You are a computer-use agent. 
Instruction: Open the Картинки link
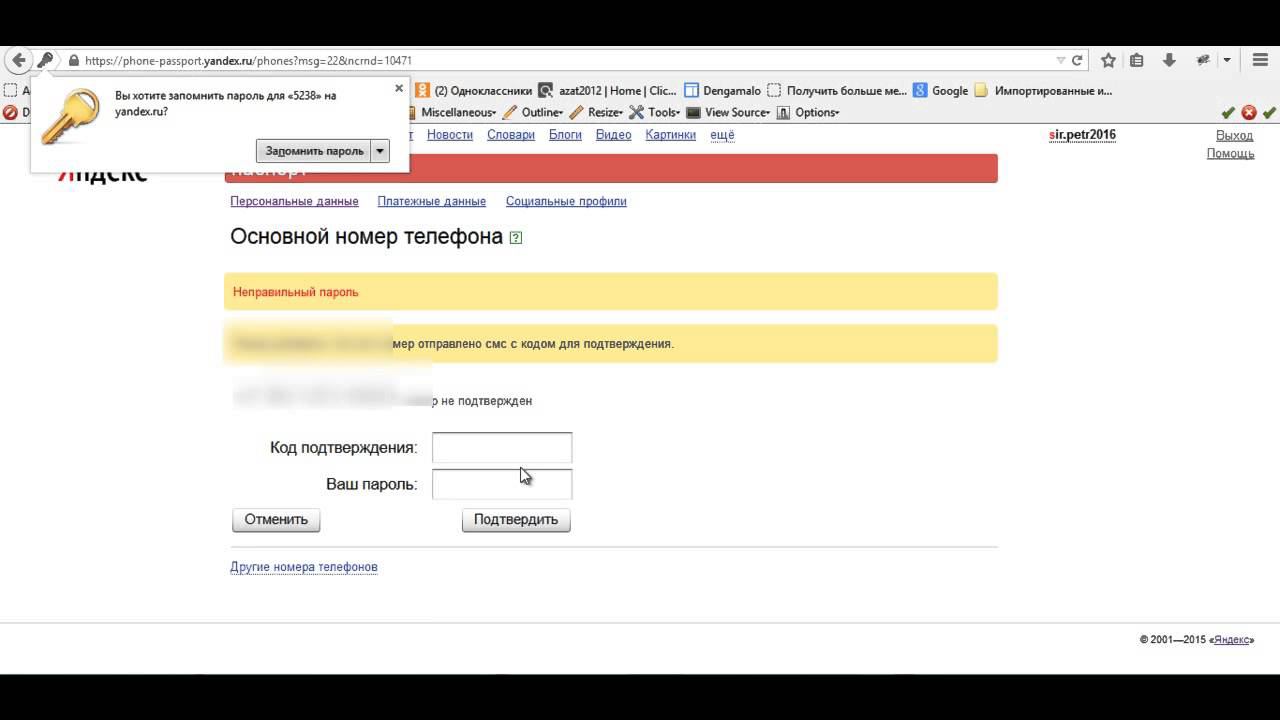(671, 135)
